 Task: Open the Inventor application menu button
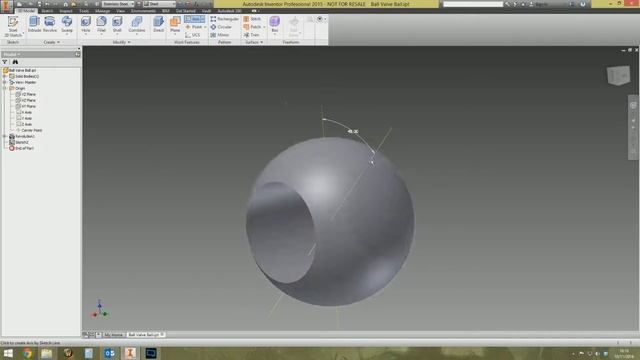pos(6,7)
